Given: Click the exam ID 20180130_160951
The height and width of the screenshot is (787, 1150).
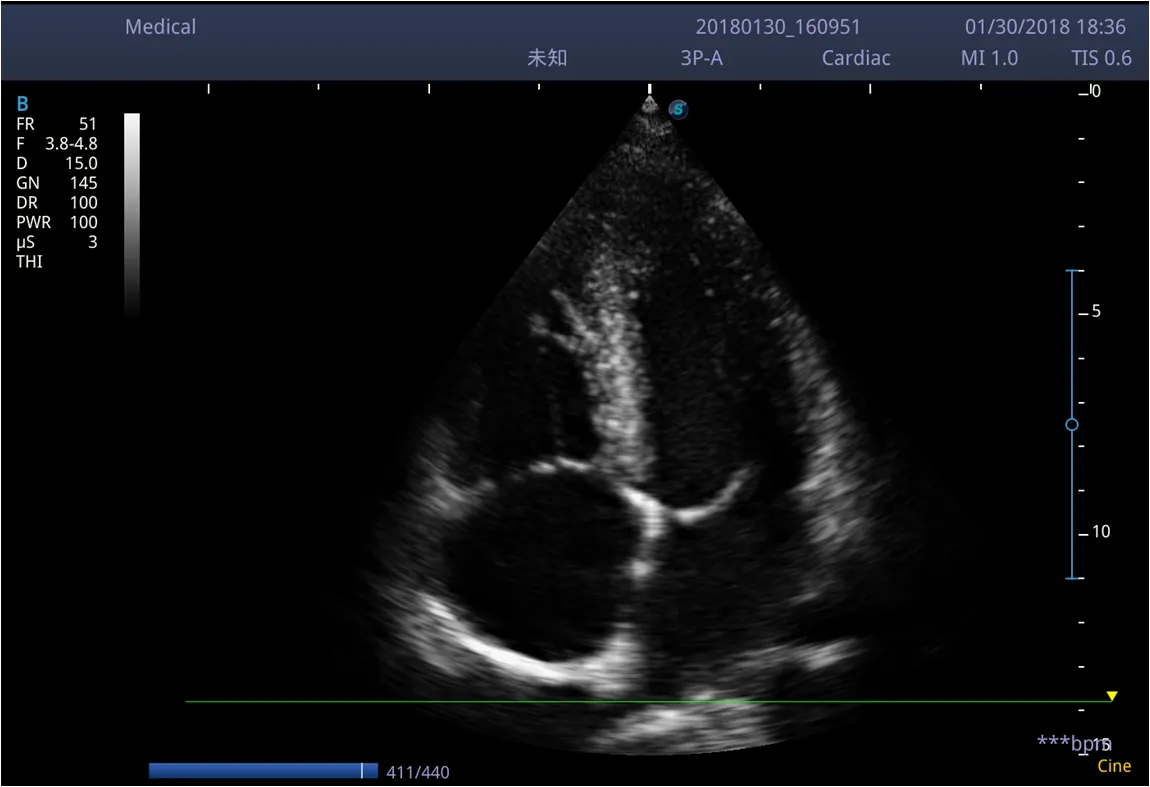Looking at the screenshot, I should (x=778, y=27).
